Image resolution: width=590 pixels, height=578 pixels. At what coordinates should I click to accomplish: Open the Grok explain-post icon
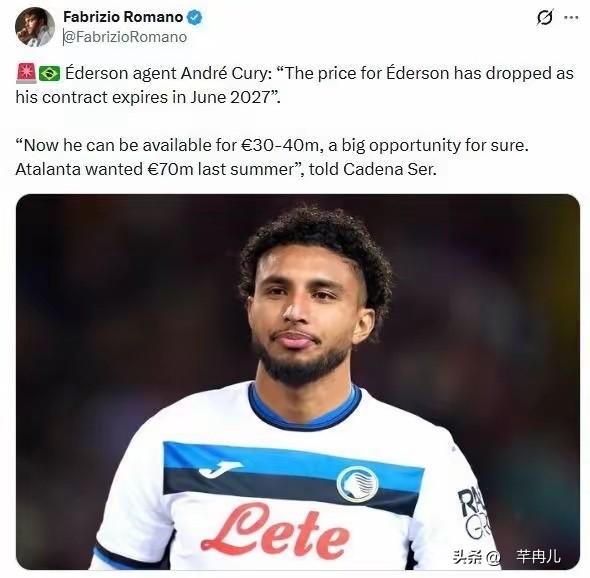click(x=545, y=17)
